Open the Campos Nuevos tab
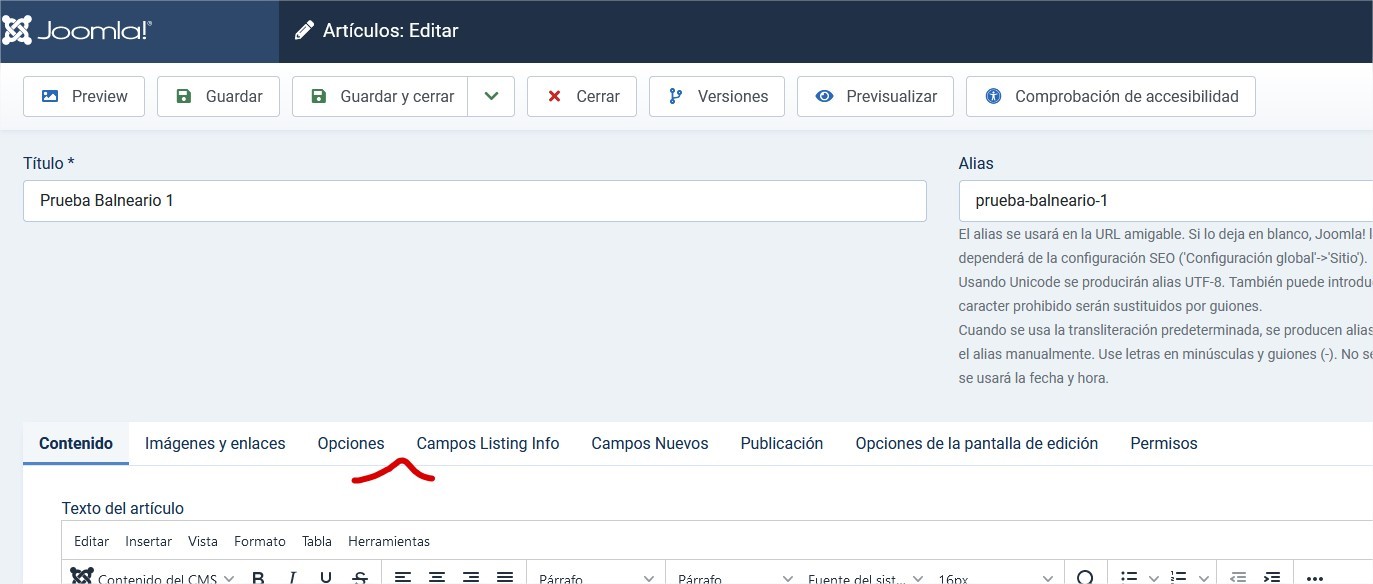This screenshot has height=584, width=1373. point(650,443)
